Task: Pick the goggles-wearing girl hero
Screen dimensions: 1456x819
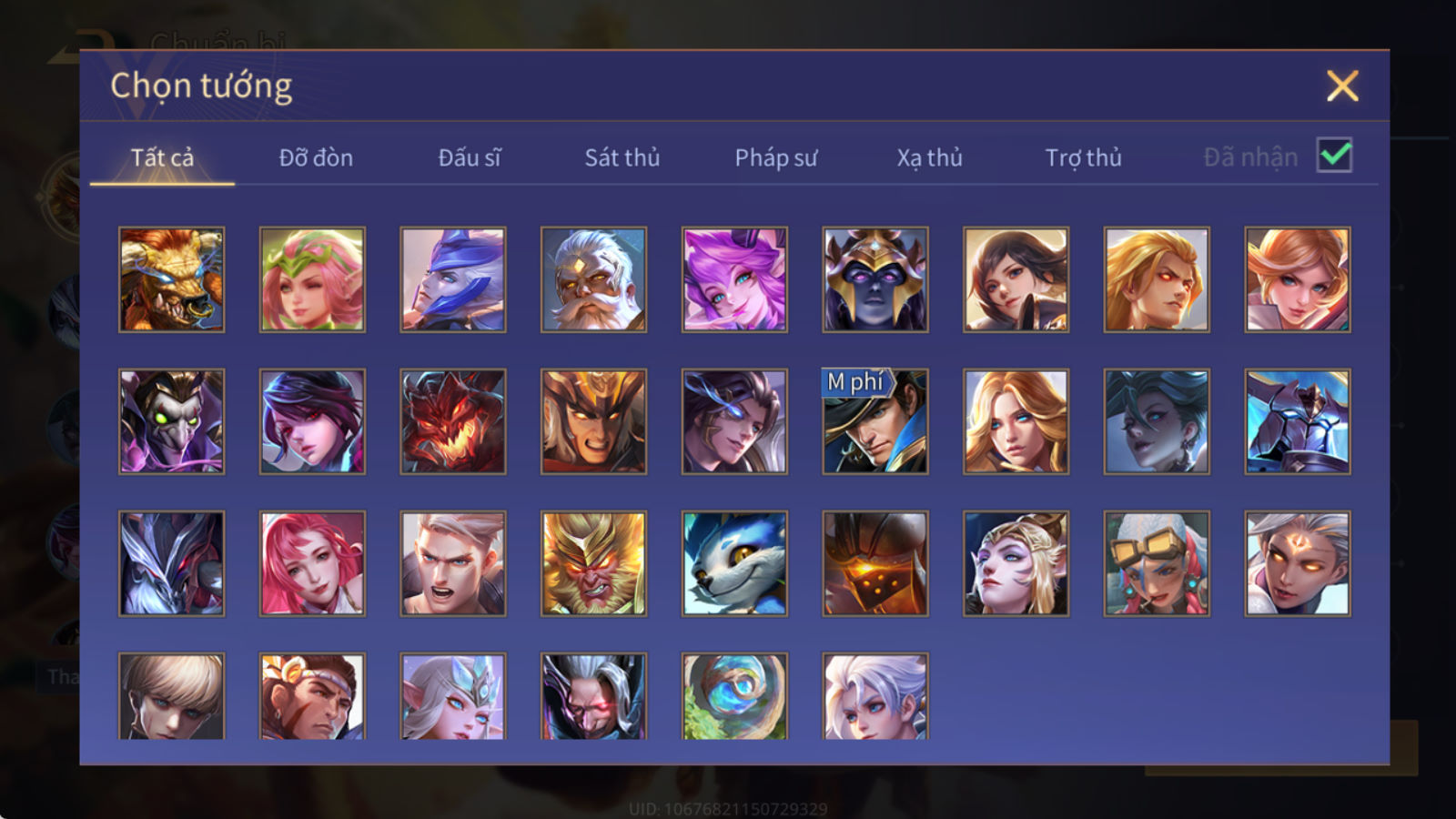Action: coord(1157,563)
